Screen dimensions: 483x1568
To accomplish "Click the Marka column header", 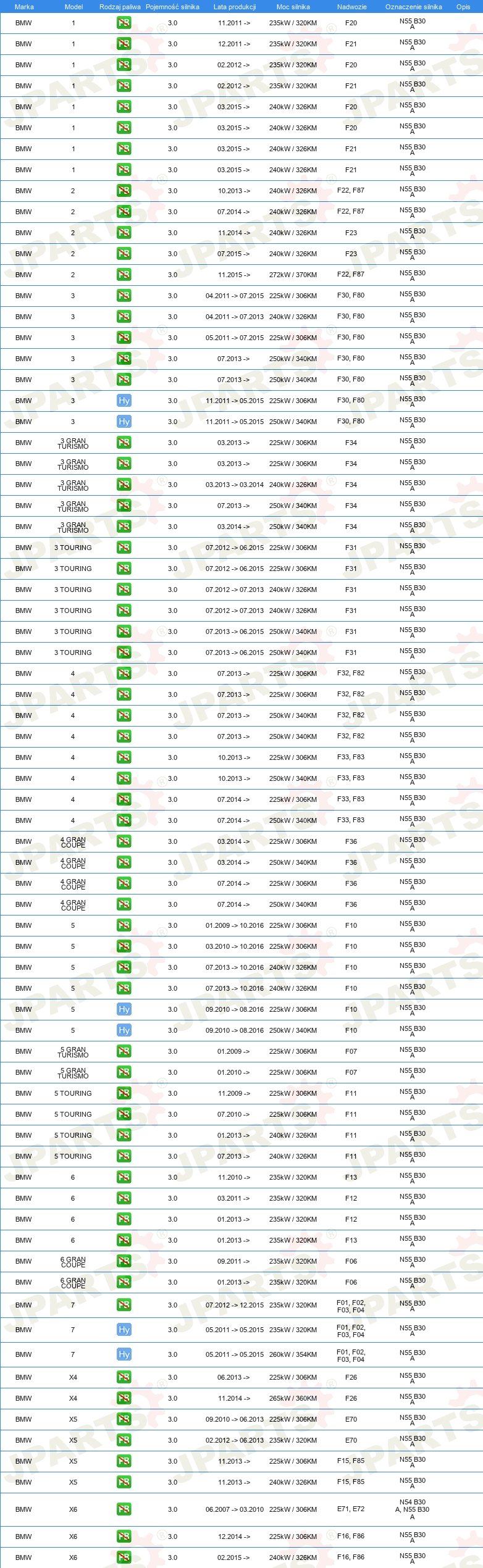I will pyautogui.click(x=24, y=7).
